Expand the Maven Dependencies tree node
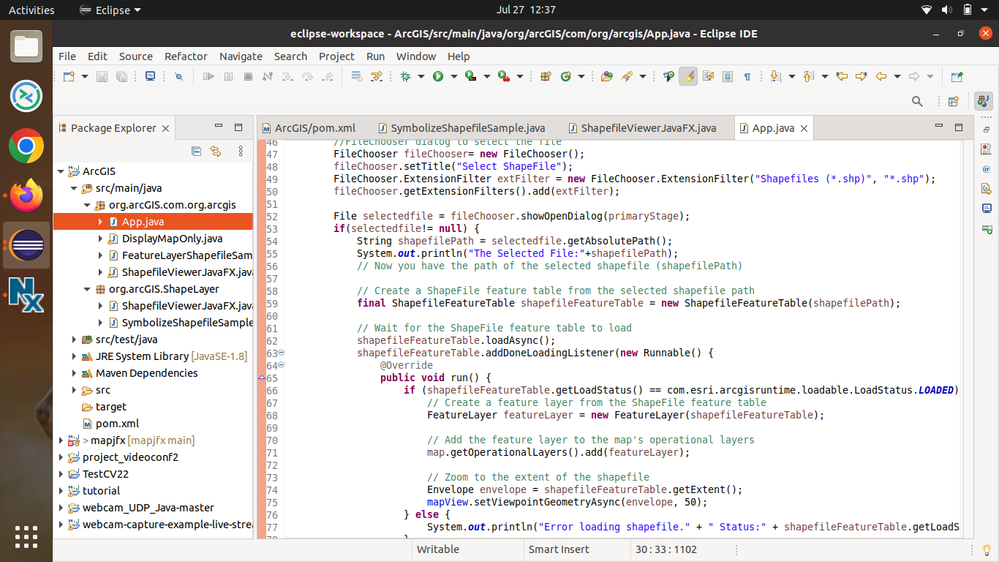 75,373
